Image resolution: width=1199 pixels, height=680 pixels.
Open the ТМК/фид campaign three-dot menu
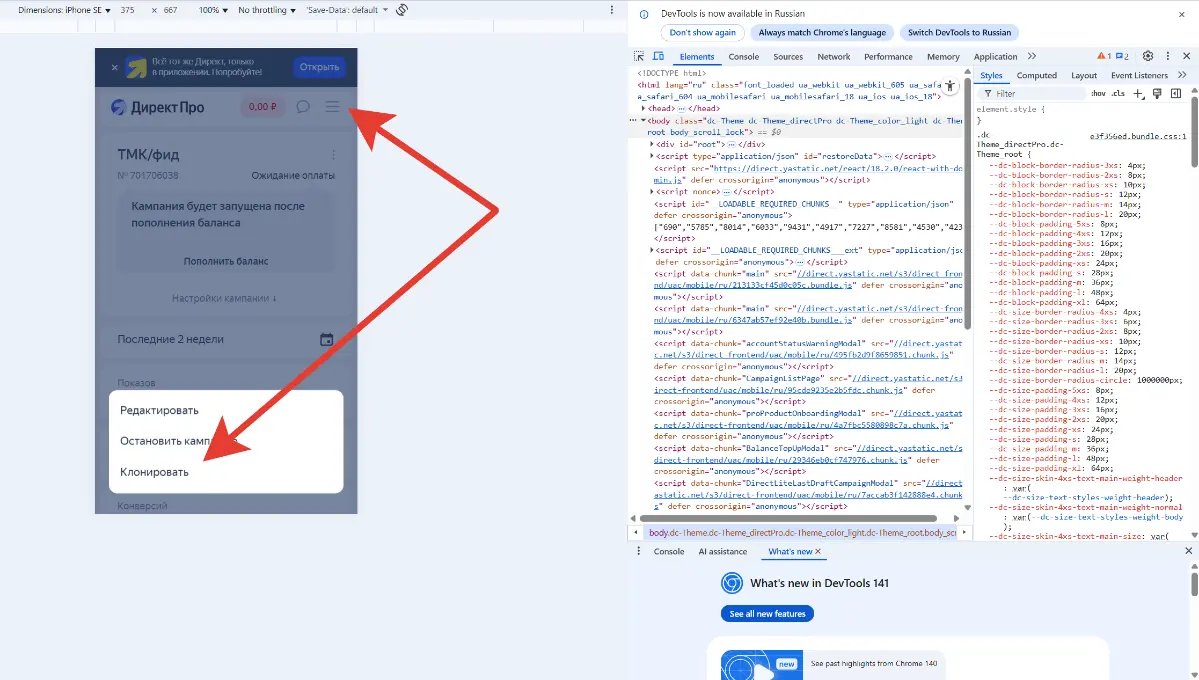click(333, 155)
